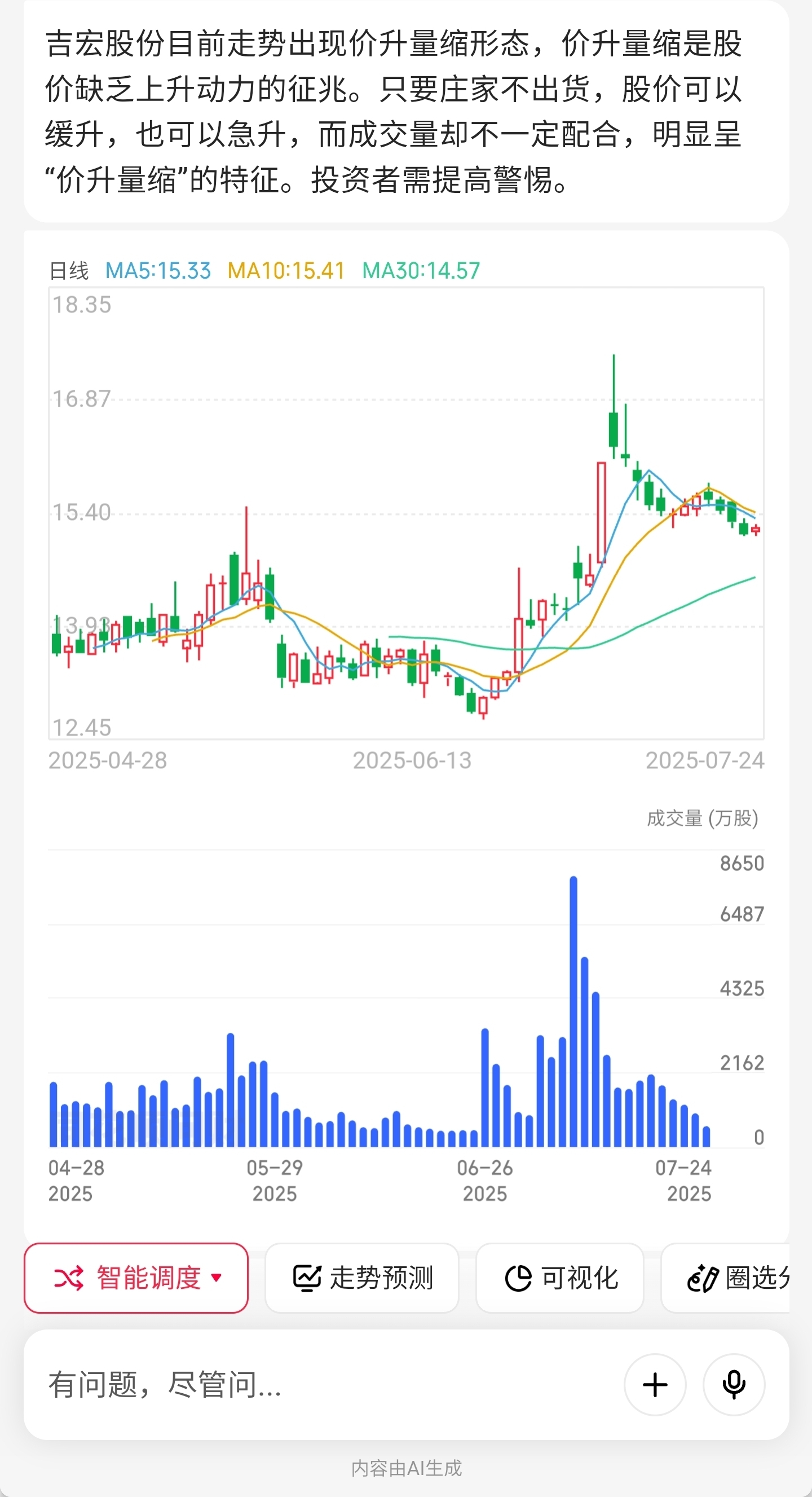The height and width of the screenshot is (1497, 812).
Task: Select the 圈选 pen icon
Action: tap(703, 1278)
